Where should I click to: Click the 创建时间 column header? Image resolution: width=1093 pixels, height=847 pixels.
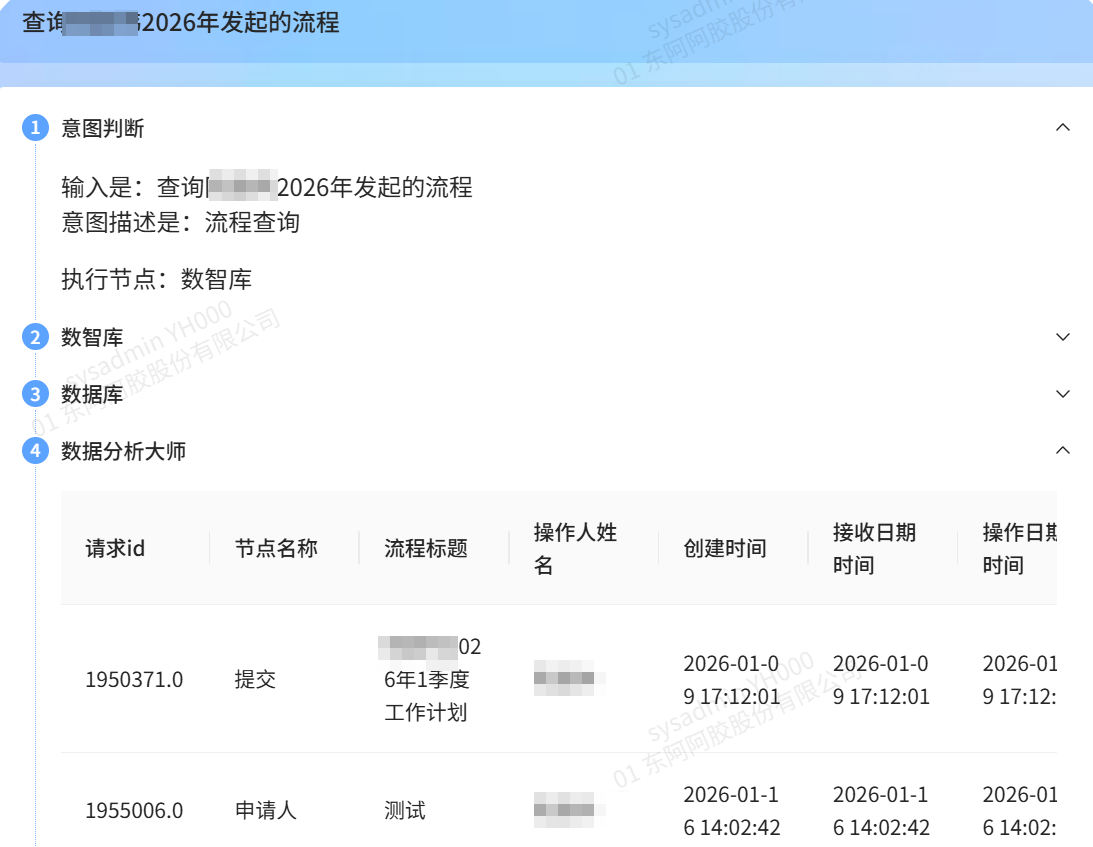[725, 549]
